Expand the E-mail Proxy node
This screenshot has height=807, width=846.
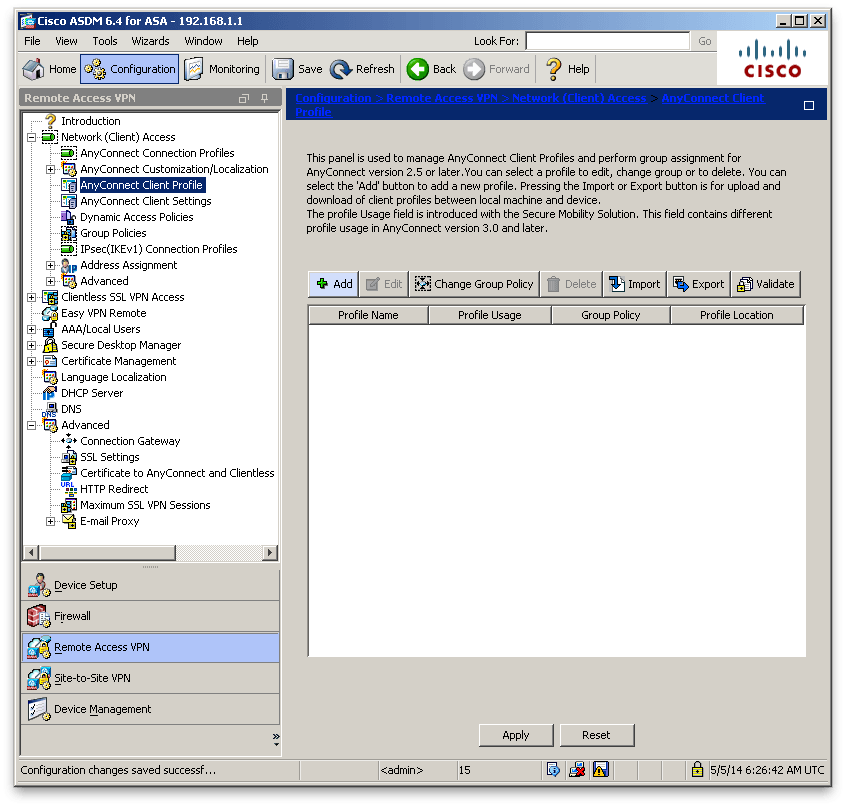coord(50,522)
